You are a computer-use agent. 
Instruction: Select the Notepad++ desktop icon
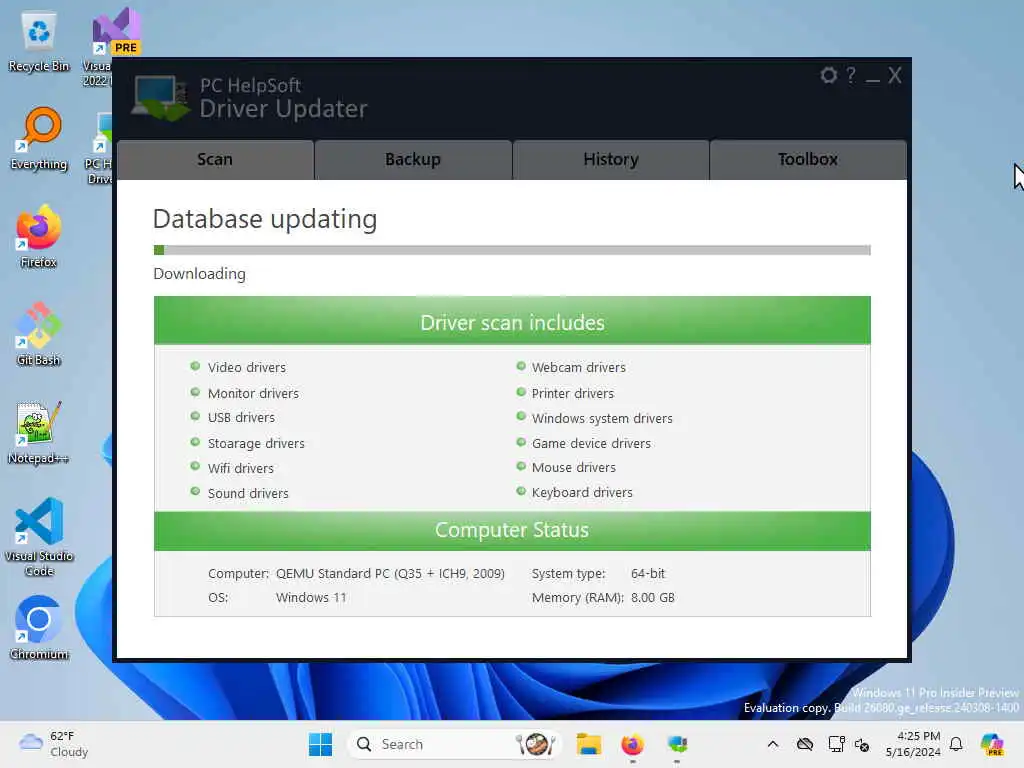coord(39,432)
